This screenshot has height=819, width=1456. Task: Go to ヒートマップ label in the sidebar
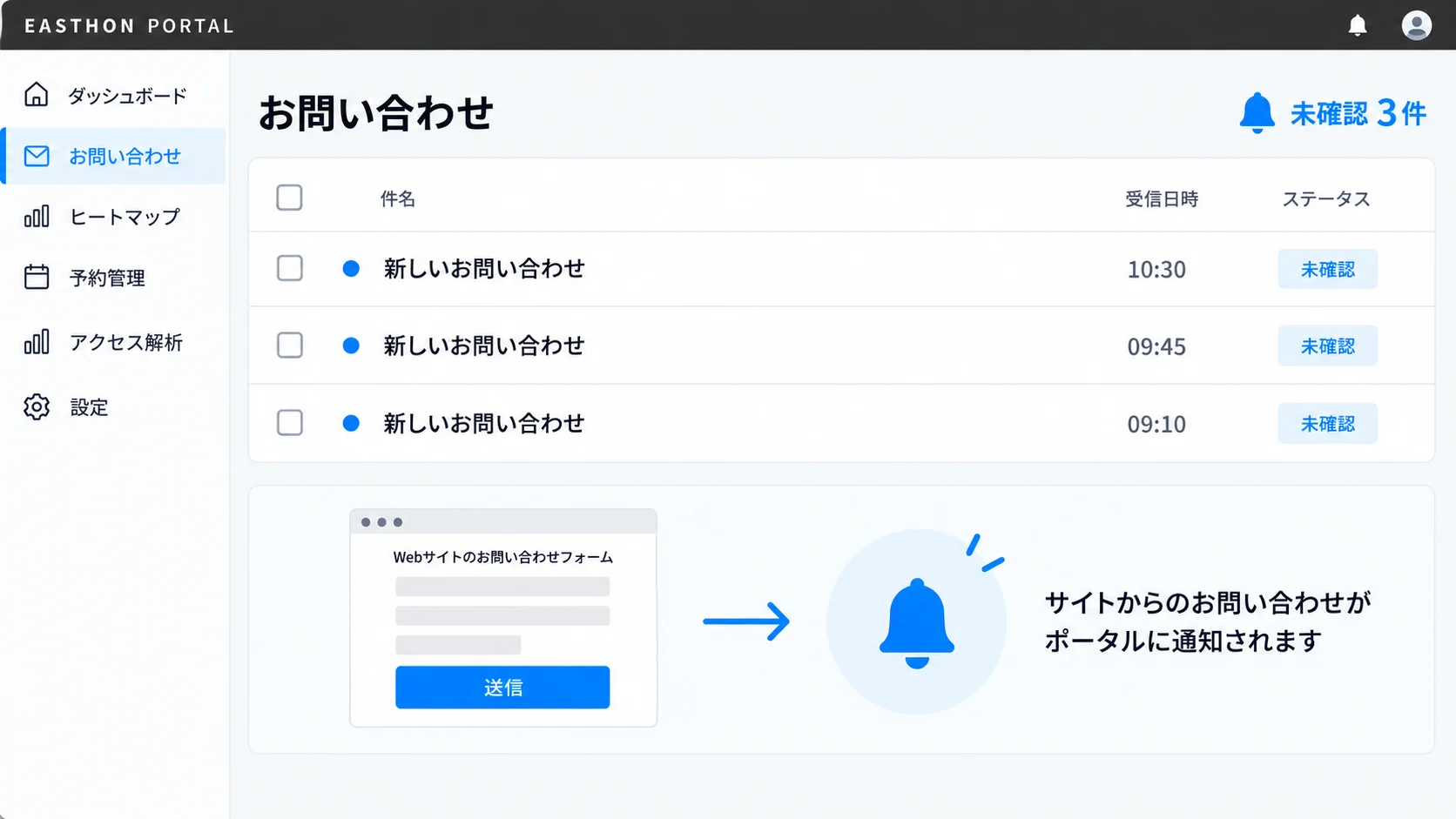125,217
